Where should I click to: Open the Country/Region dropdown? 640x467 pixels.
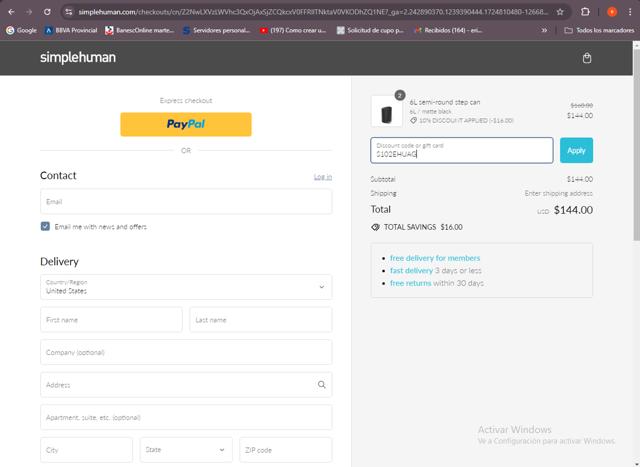click(186, 287)
